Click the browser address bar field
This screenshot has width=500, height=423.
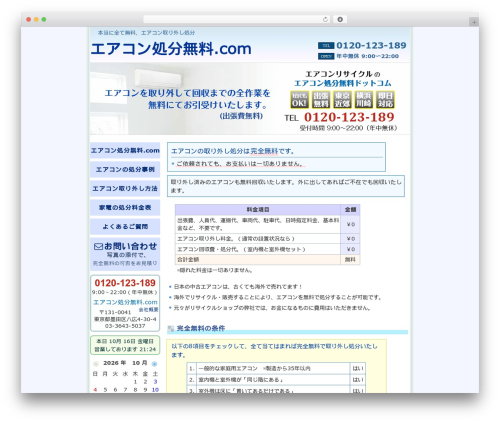coord(236,19)
